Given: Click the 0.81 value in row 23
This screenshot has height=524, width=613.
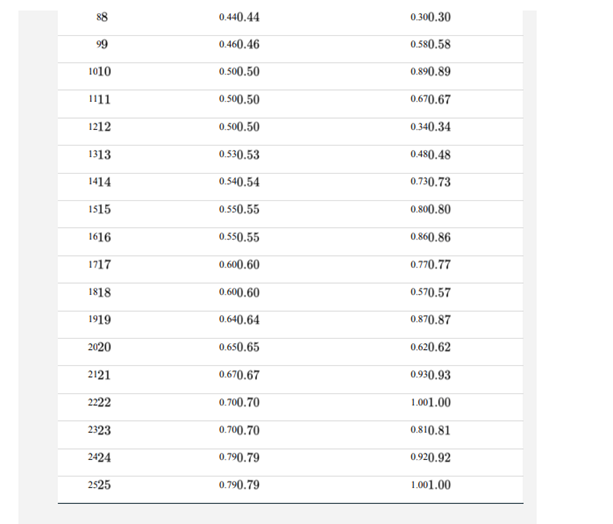Looking at the screenshot, I should point(431,430).
